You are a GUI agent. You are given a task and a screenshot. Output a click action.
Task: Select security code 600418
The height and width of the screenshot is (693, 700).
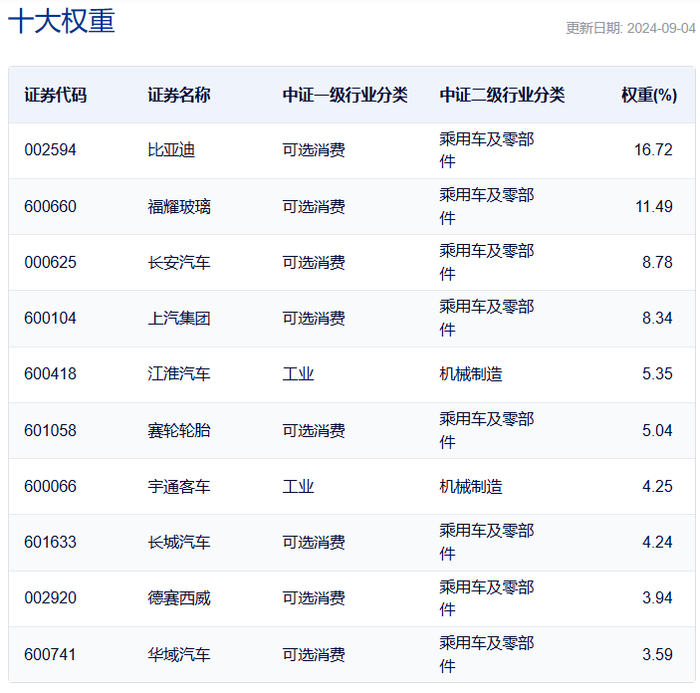pyautogui.click(x=50, y=374)
